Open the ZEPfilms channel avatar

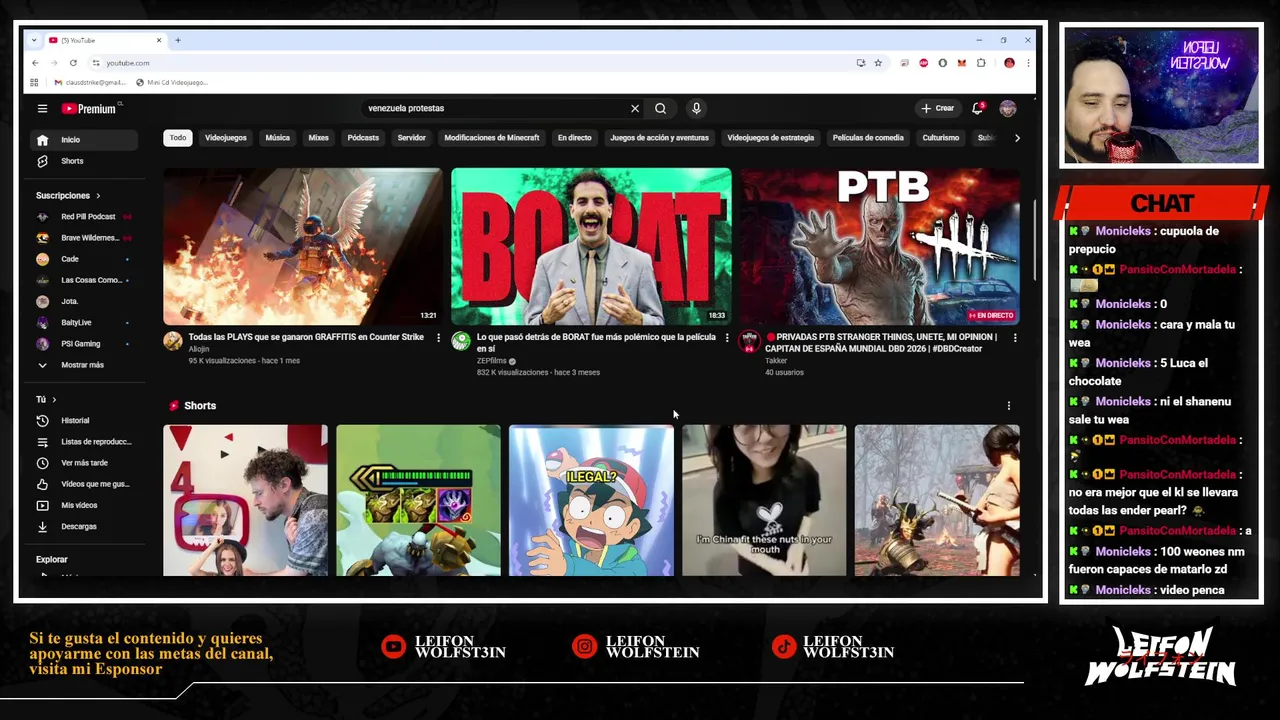tap(461, 341)
